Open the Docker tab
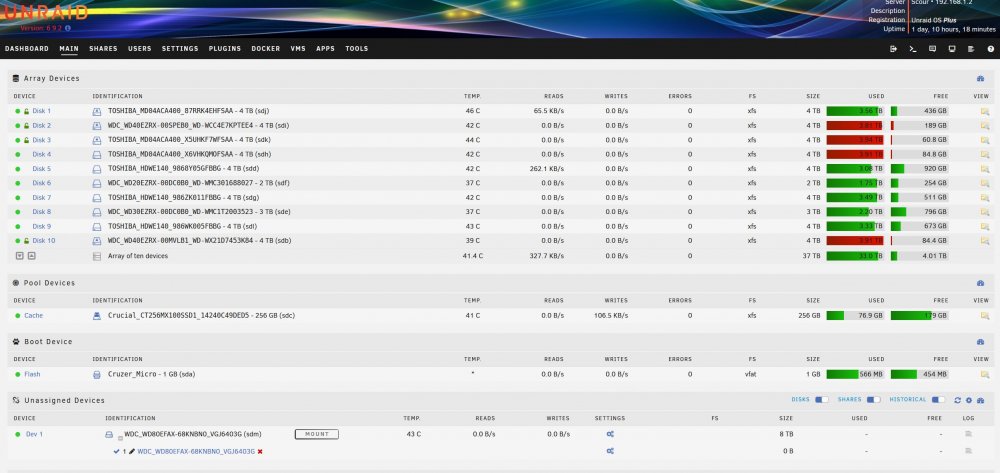The width and height of the screenshot is (1000, 473). pos(265,48)
